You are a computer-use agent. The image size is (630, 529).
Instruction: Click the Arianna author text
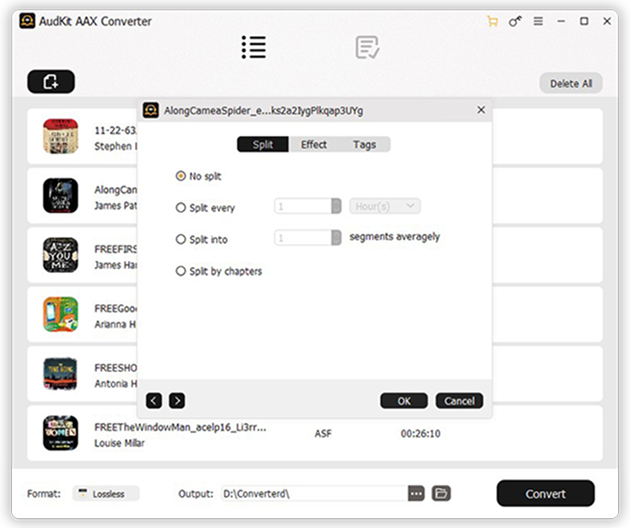click(115, 324)
